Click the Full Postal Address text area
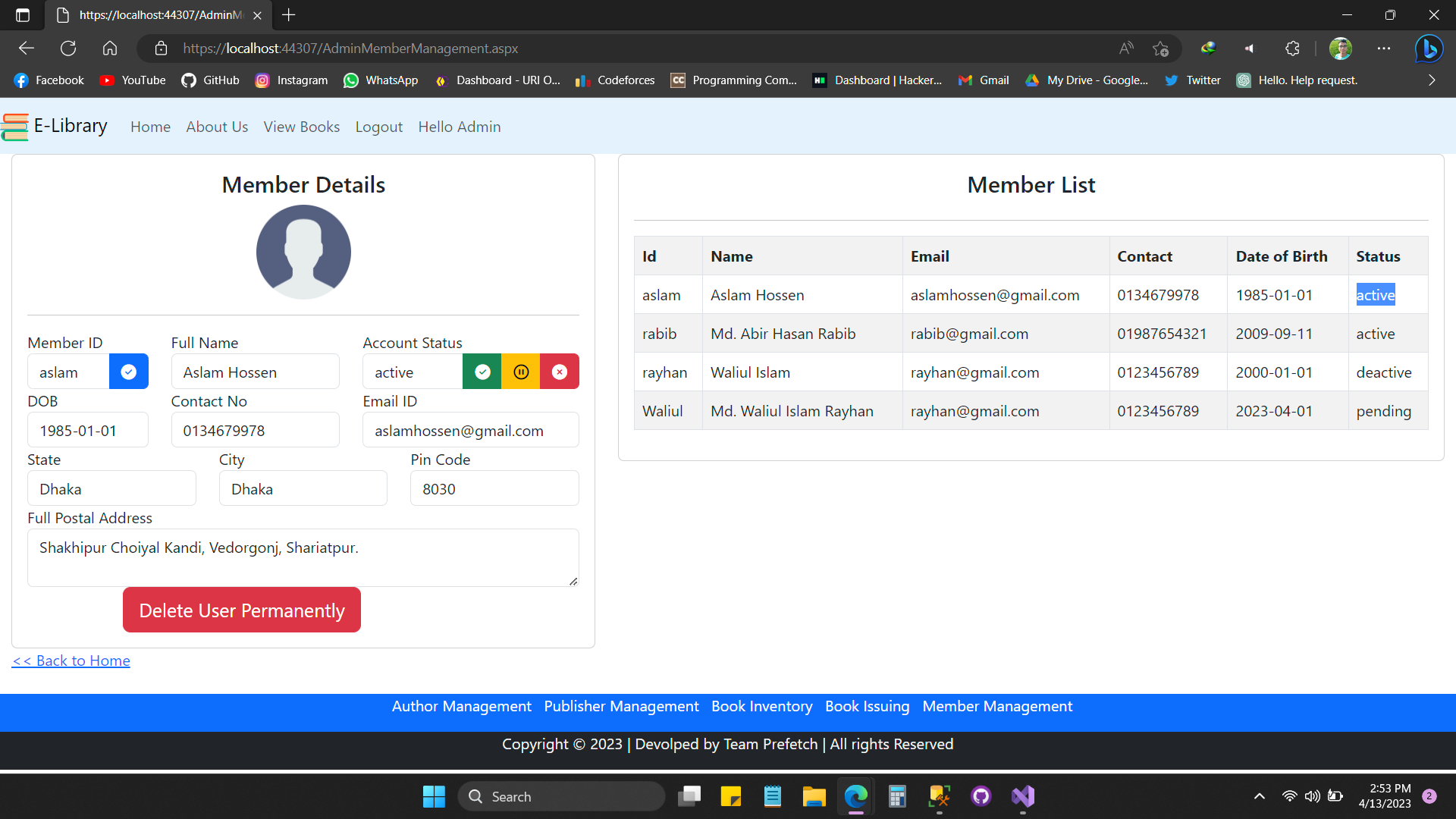 pos(303,557)
